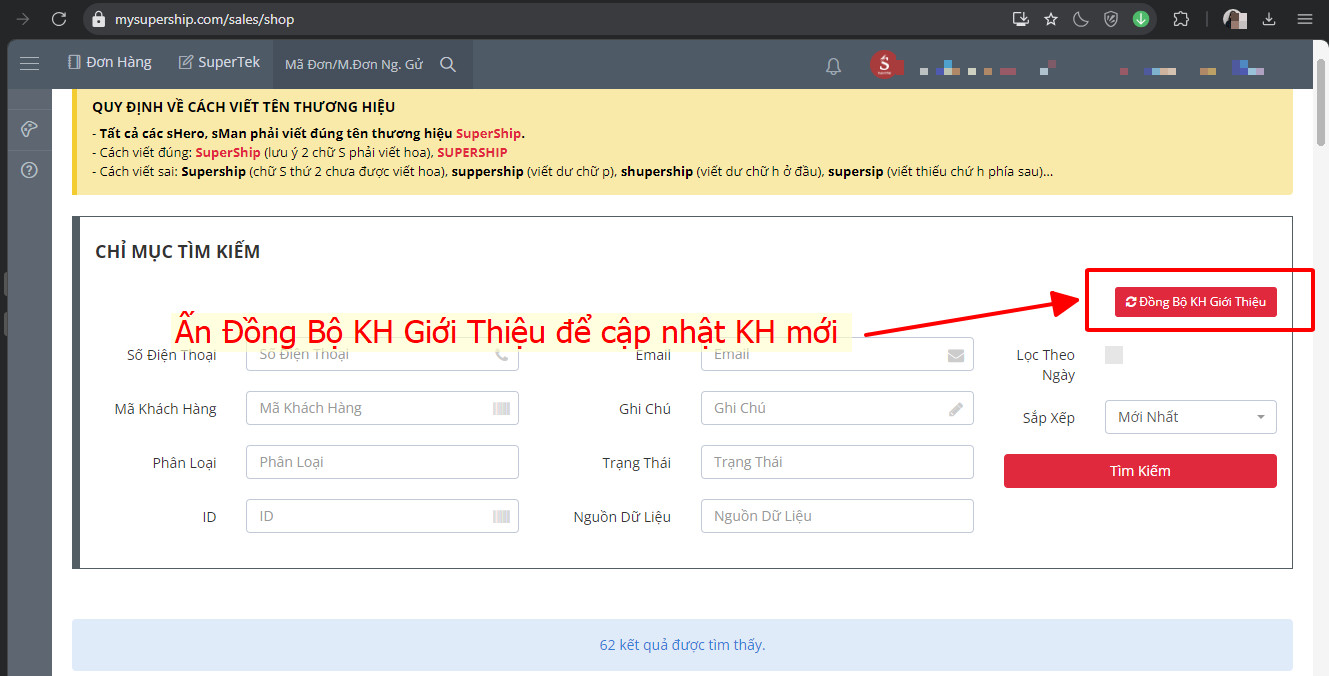Reload the page with browser refresh icon

(x=59, y=19)
